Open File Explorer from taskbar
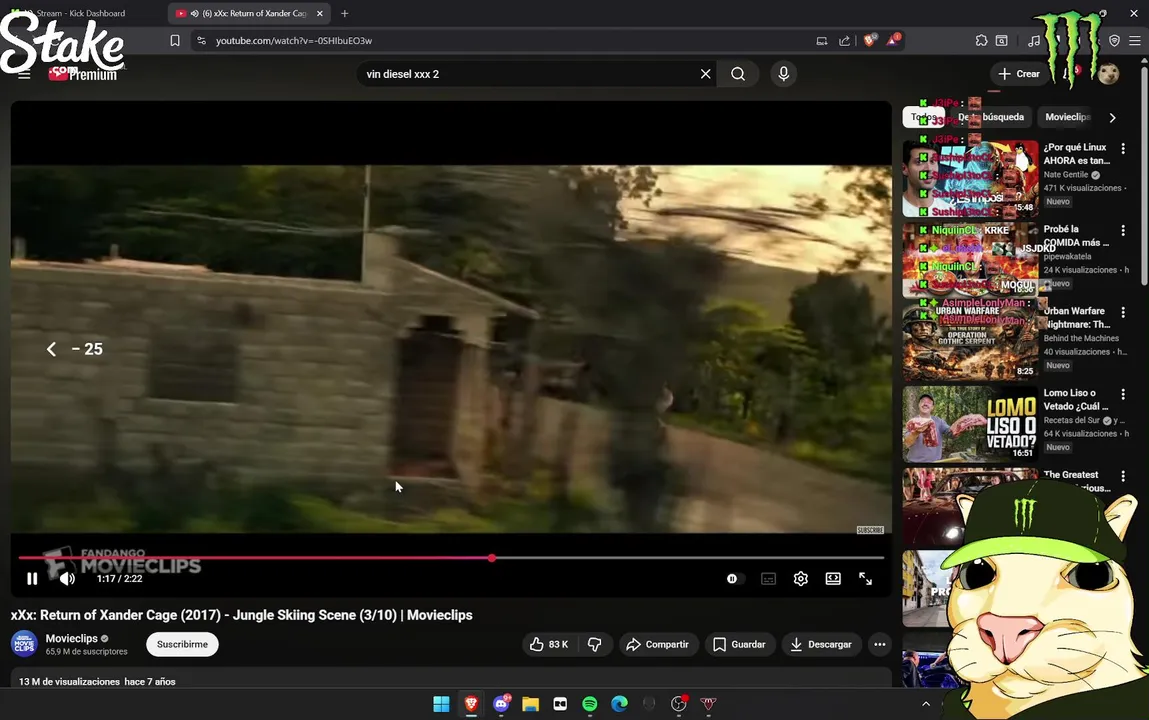1149x720 pixels. (x=531, y=704)
